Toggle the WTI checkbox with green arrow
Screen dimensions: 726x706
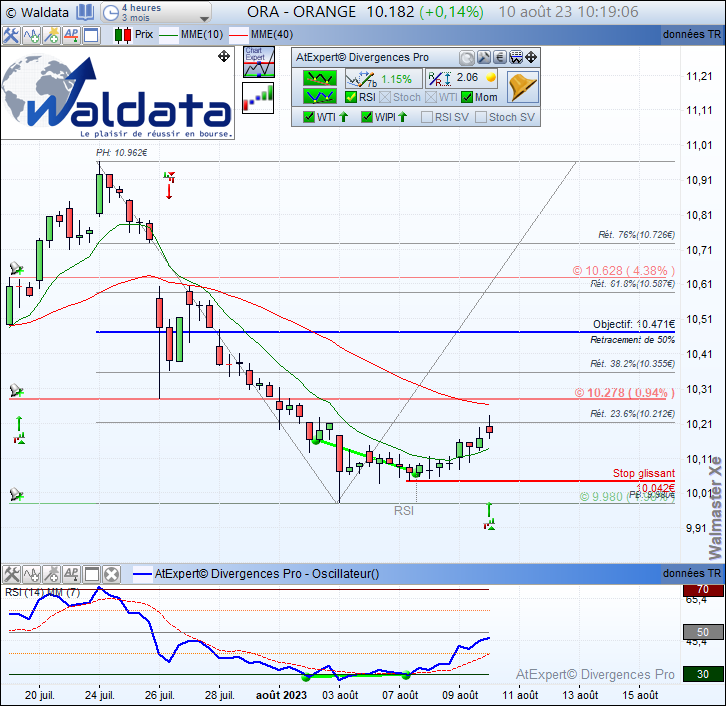(308, 117)
